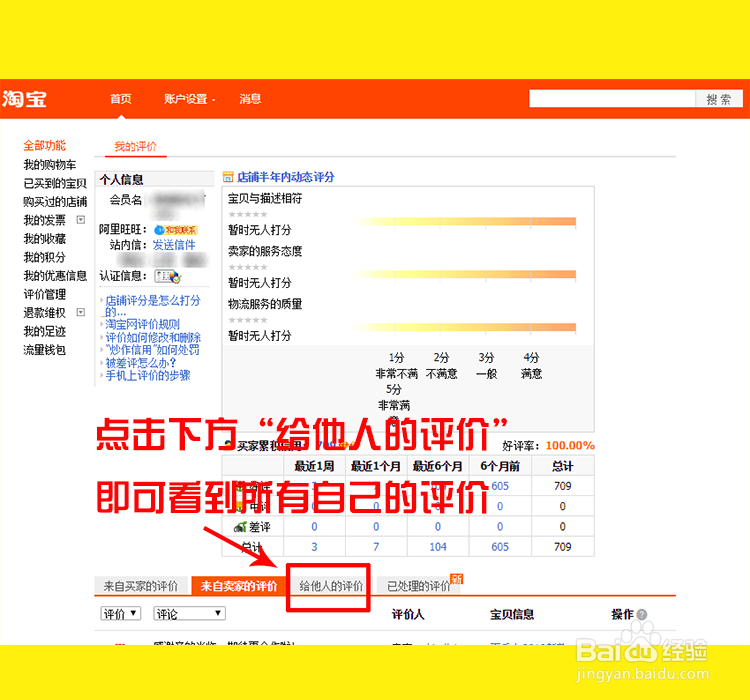750x700 pixels.
Task: Click total 104 under 最近6个月
Action: (438, 546)
